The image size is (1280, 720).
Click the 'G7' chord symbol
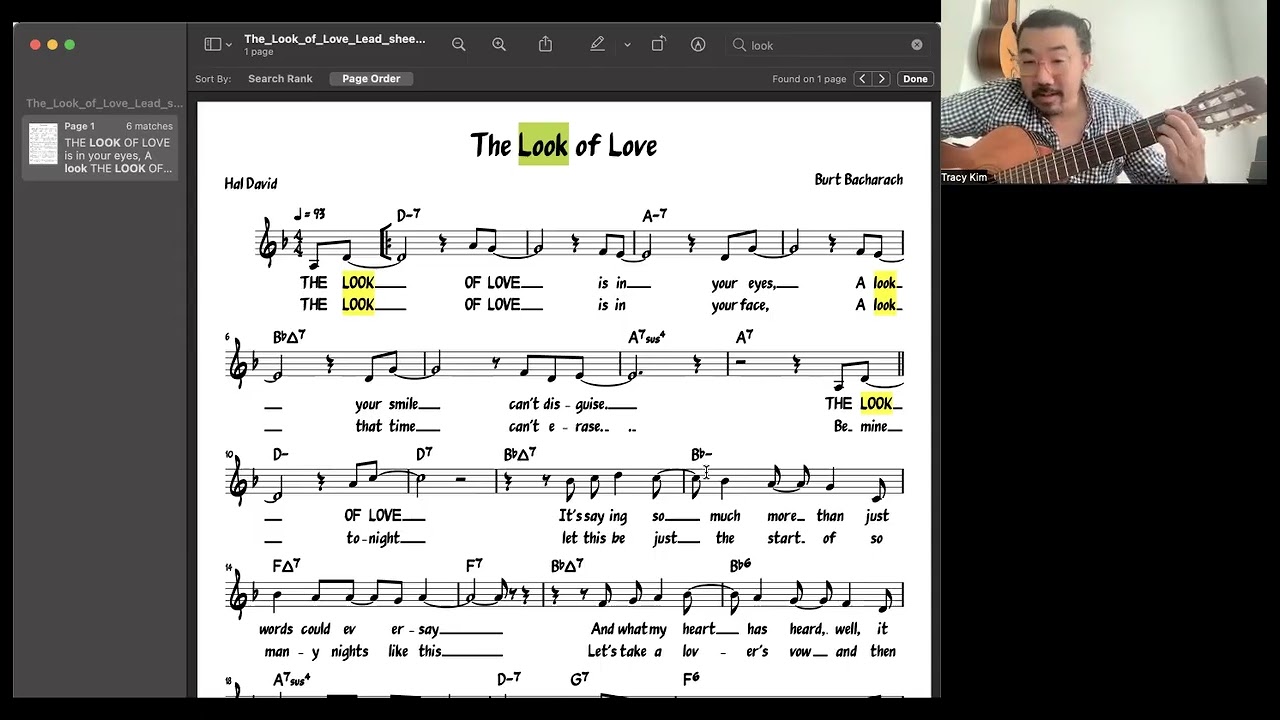coord(579,679)
